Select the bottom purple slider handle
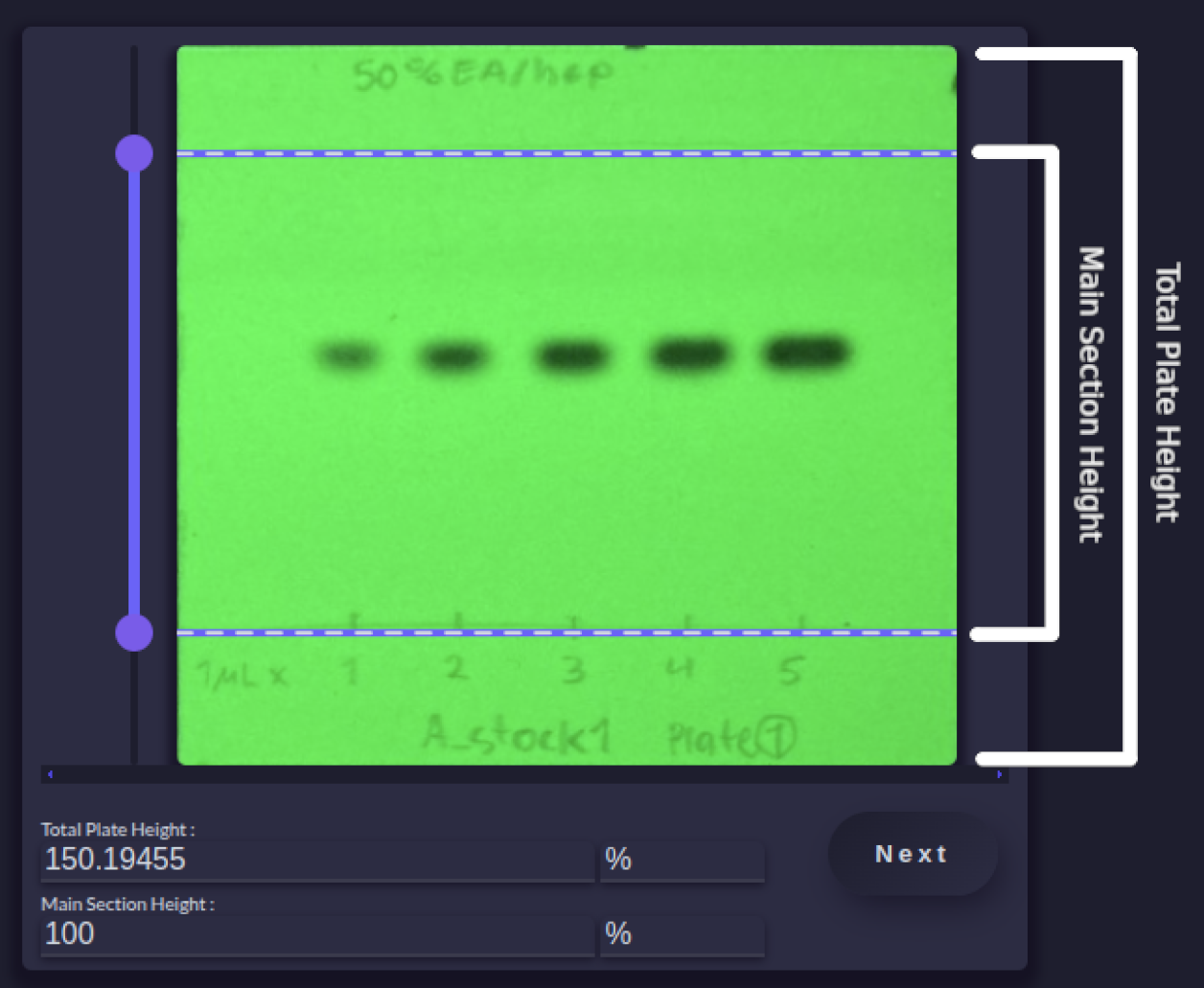Screen dimensions: 1204x988 coord(134,632)
